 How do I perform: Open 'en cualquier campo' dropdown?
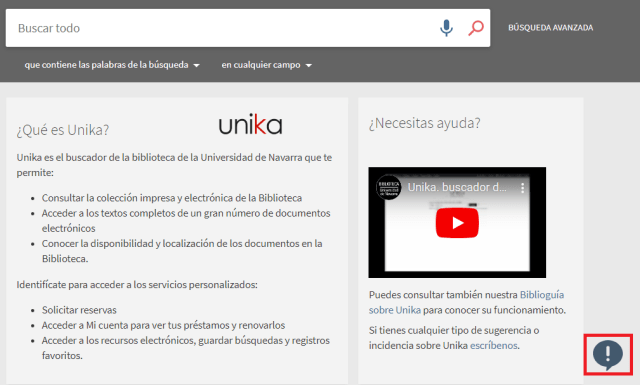tap(267, 65)
